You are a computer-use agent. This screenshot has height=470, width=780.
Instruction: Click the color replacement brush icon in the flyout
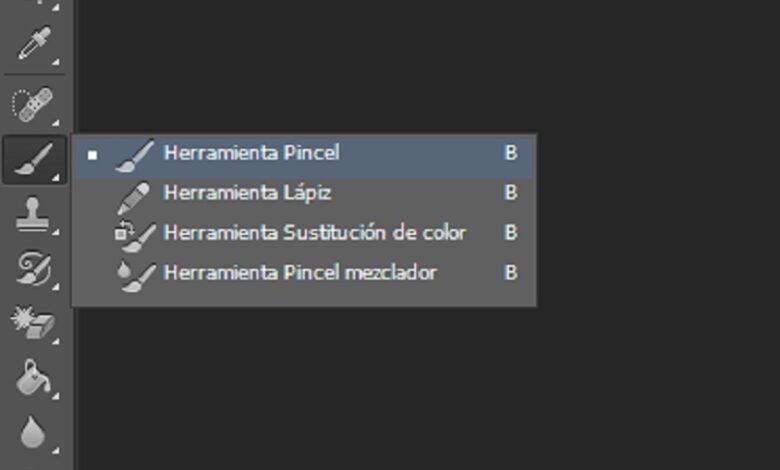[135, 233]
